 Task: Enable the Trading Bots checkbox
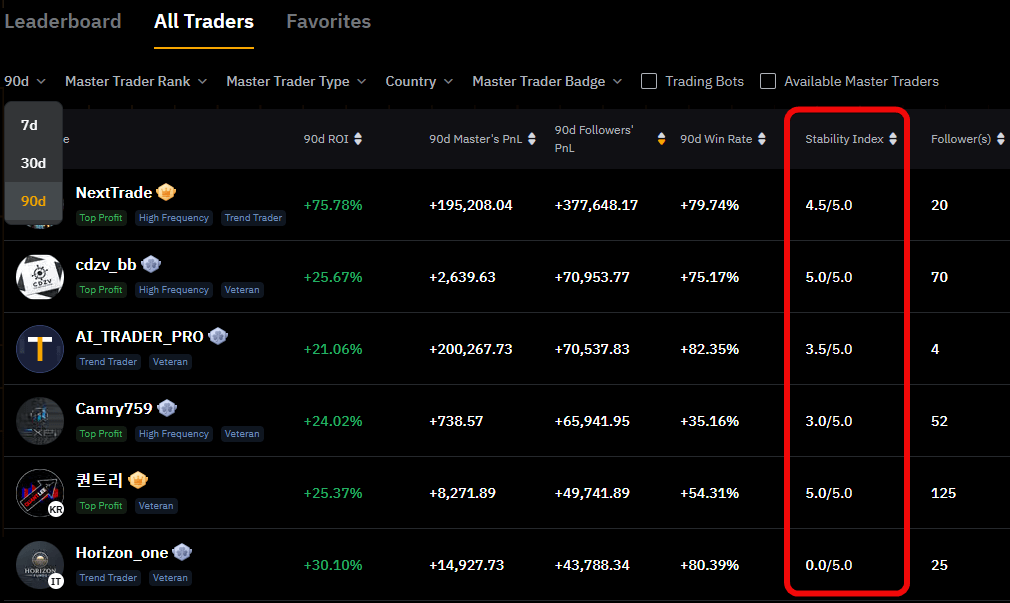(x=649, y=81)
